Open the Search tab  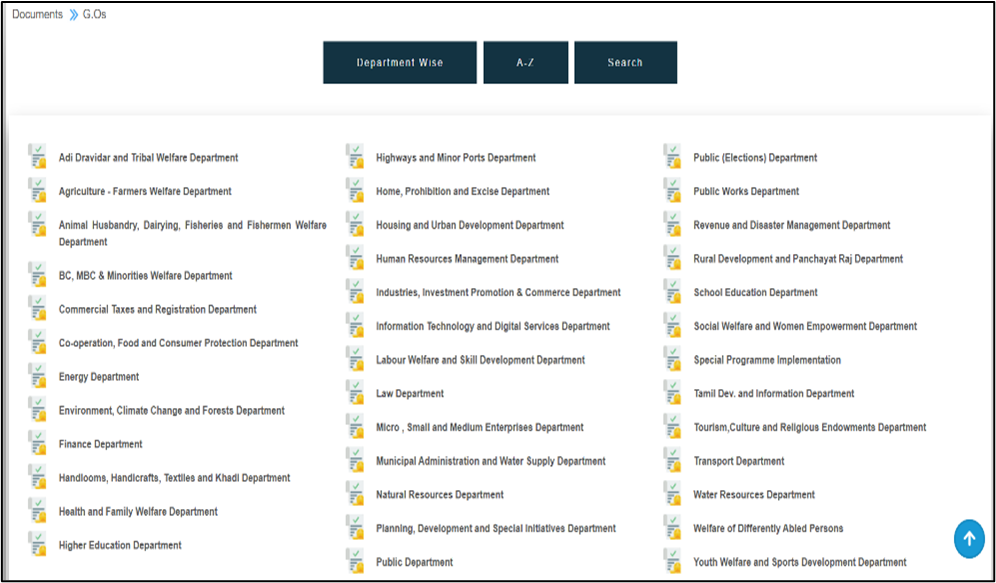(x=625, y=62)
